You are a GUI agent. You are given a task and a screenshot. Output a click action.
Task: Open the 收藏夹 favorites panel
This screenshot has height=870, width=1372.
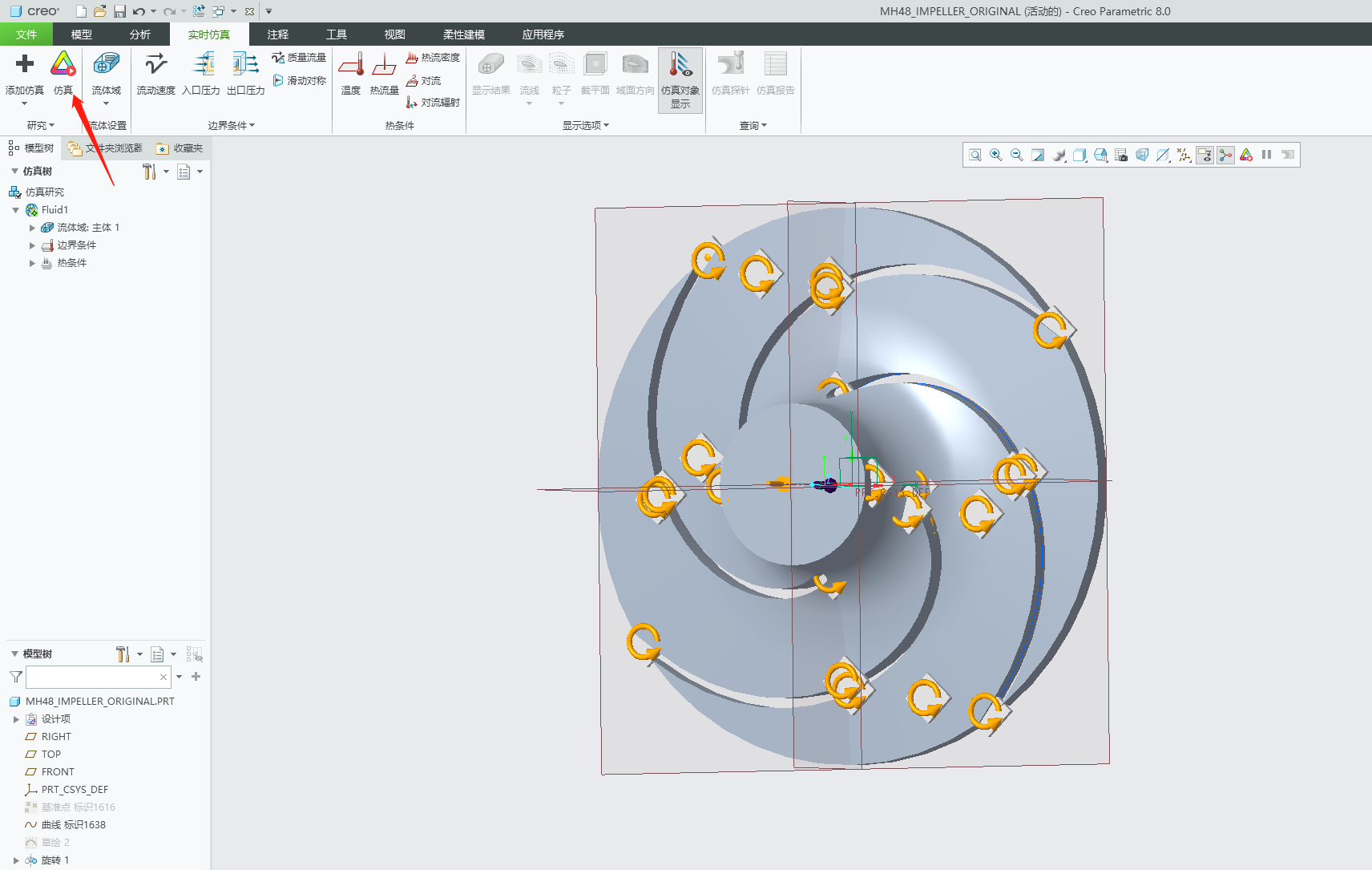coord(180,148)
